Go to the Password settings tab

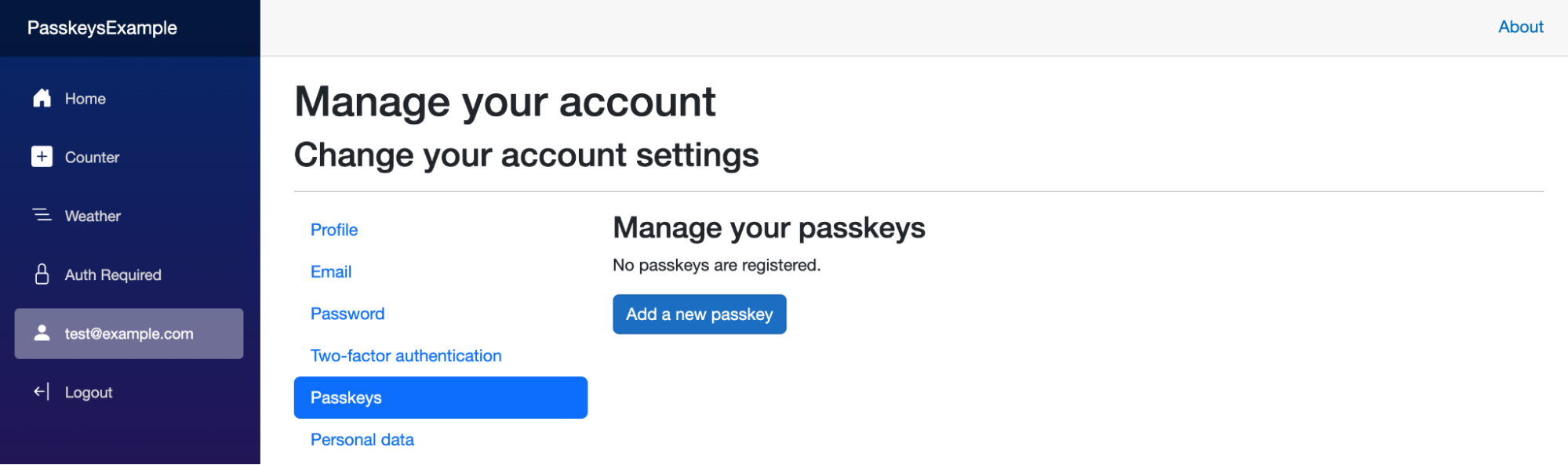[347, 314]
